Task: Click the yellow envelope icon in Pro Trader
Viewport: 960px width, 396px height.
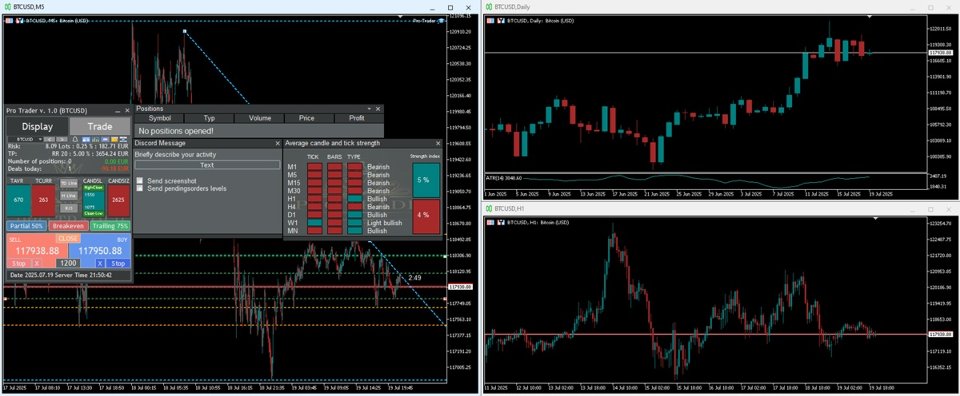Action: [x=114, y=139]
